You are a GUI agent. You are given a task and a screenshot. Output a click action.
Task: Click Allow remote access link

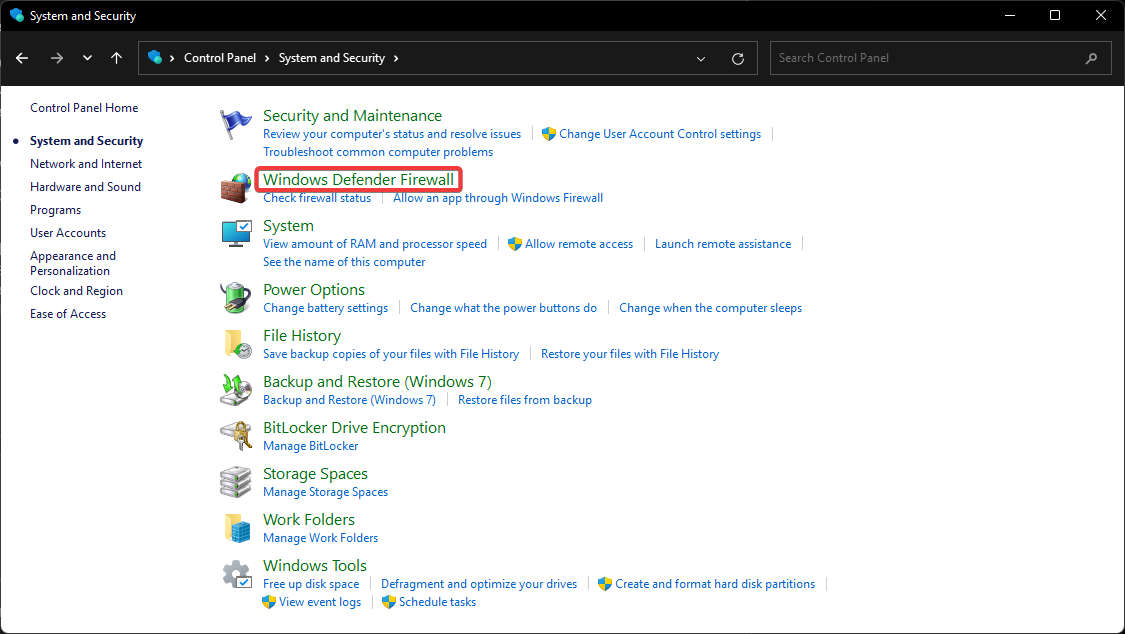pos(579,244)
